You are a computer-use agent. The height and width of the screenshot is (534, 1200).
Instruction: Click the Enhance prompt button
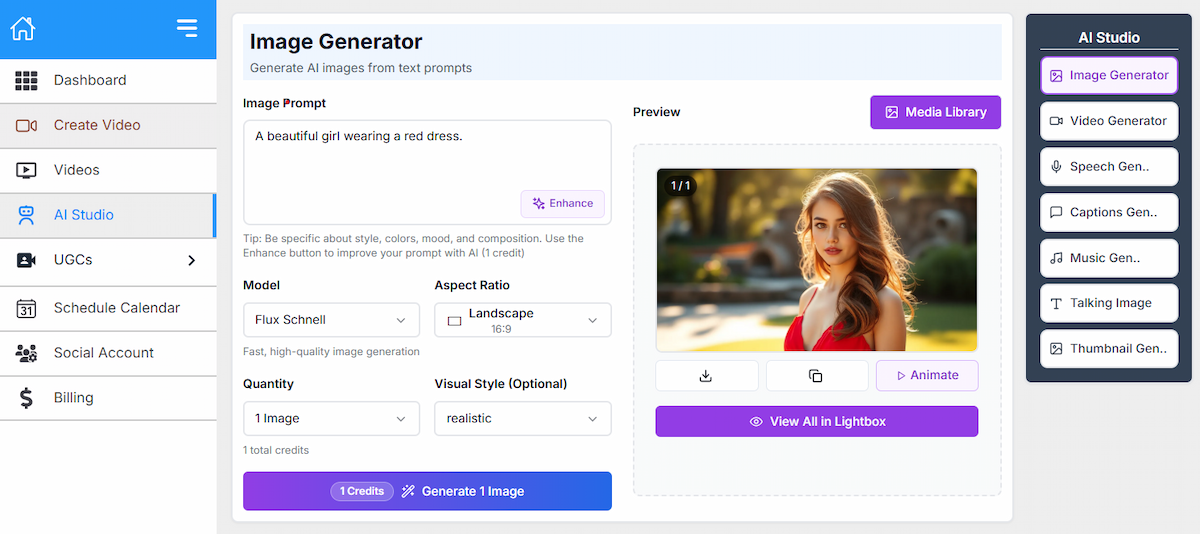(x=563, y=203)
